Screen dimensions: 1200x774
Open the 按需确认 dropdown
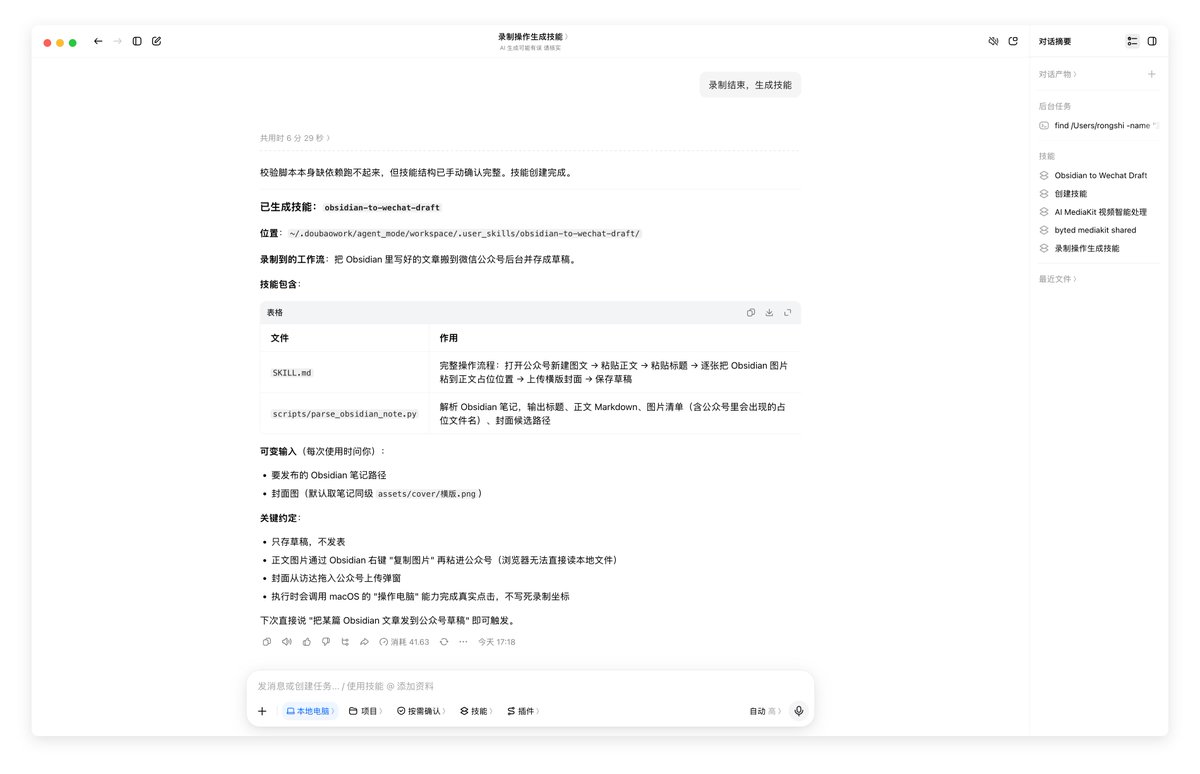tap(421, 711)
